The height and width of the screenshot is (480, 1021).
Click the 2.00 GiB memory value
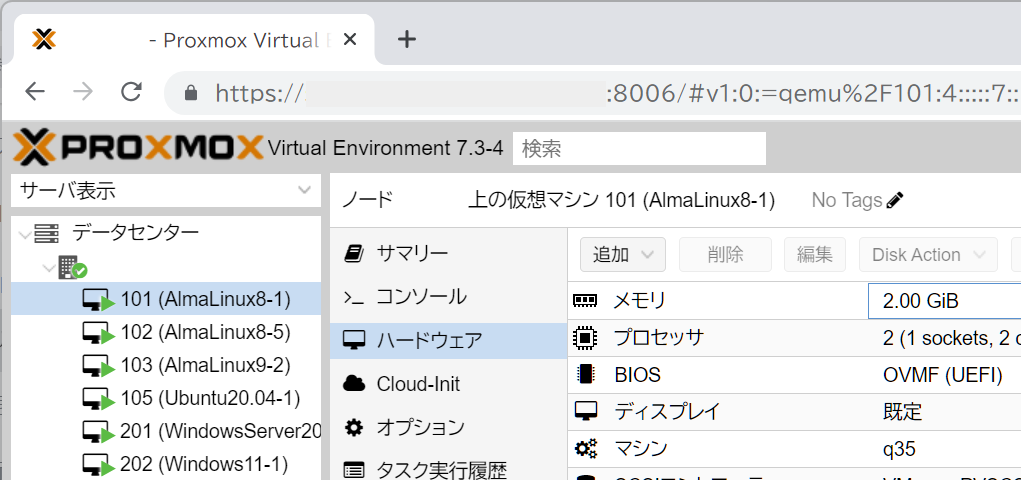pos(921,301)
